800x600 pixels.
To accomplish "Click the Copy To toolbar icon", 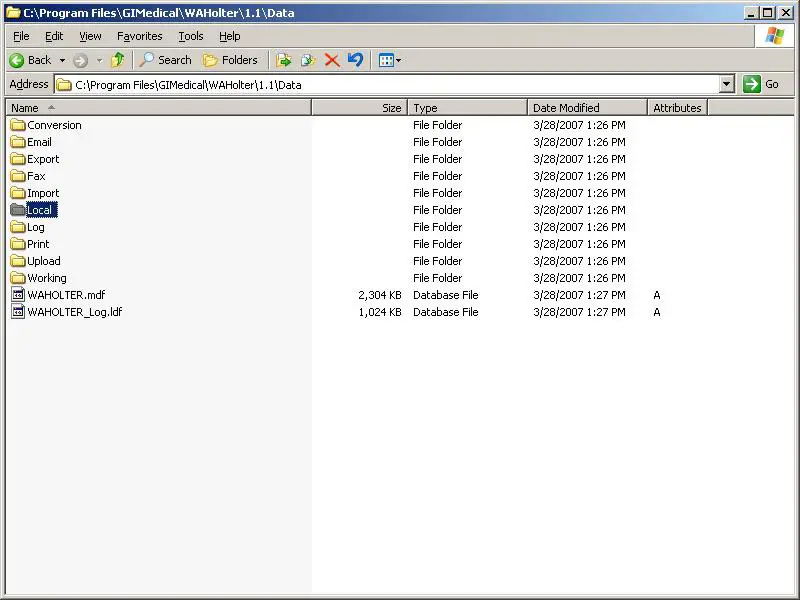I will click(x=308, y=60).
